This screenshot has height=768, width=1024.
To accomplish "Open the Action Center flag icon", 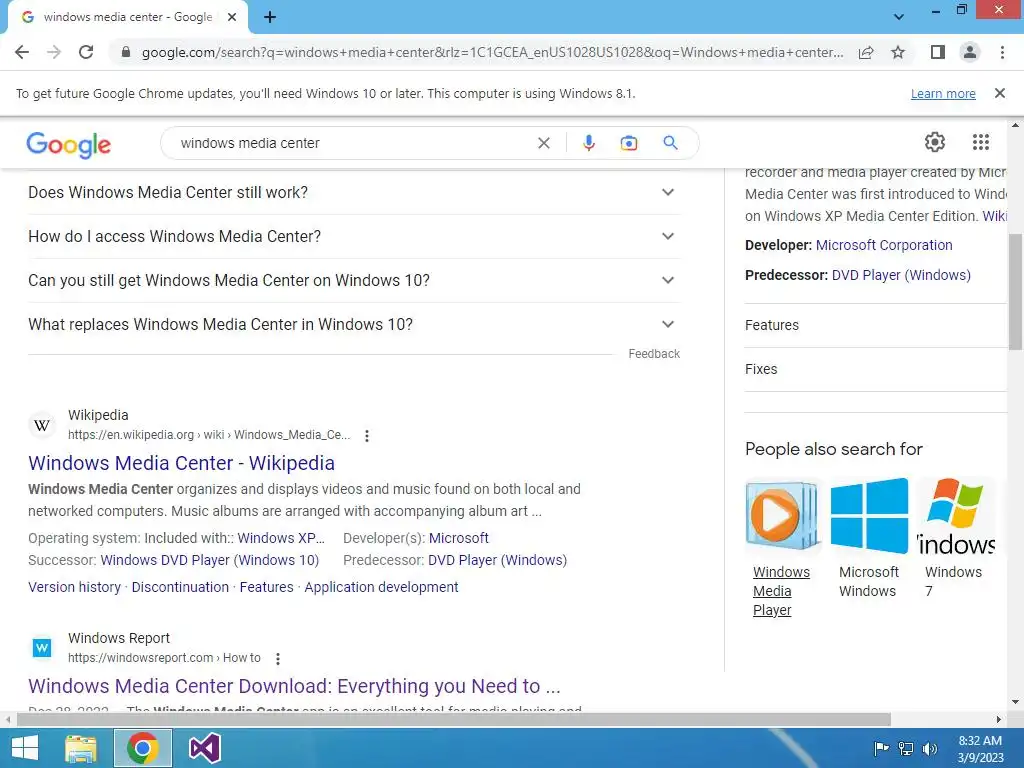I will pyautogui.click(x=882, y=749).
